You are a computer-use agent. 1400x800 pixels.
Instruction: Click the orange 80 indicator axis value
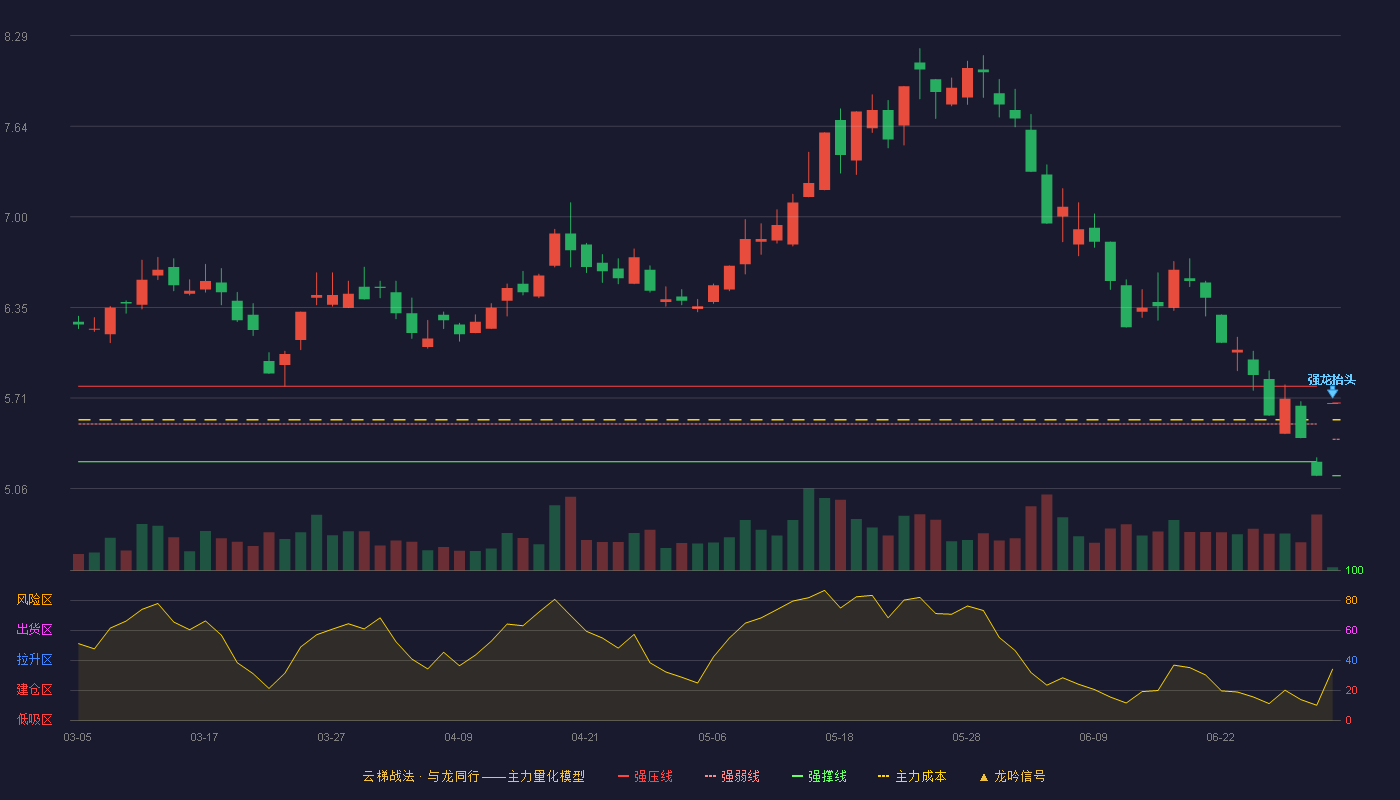tap(1351, 600)
